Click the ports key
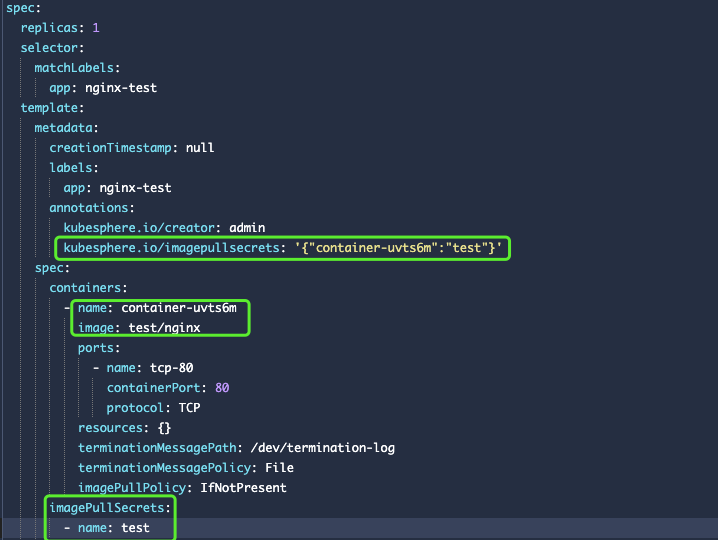This screenshot has height=540, width=718. click(x=99, y=348)
